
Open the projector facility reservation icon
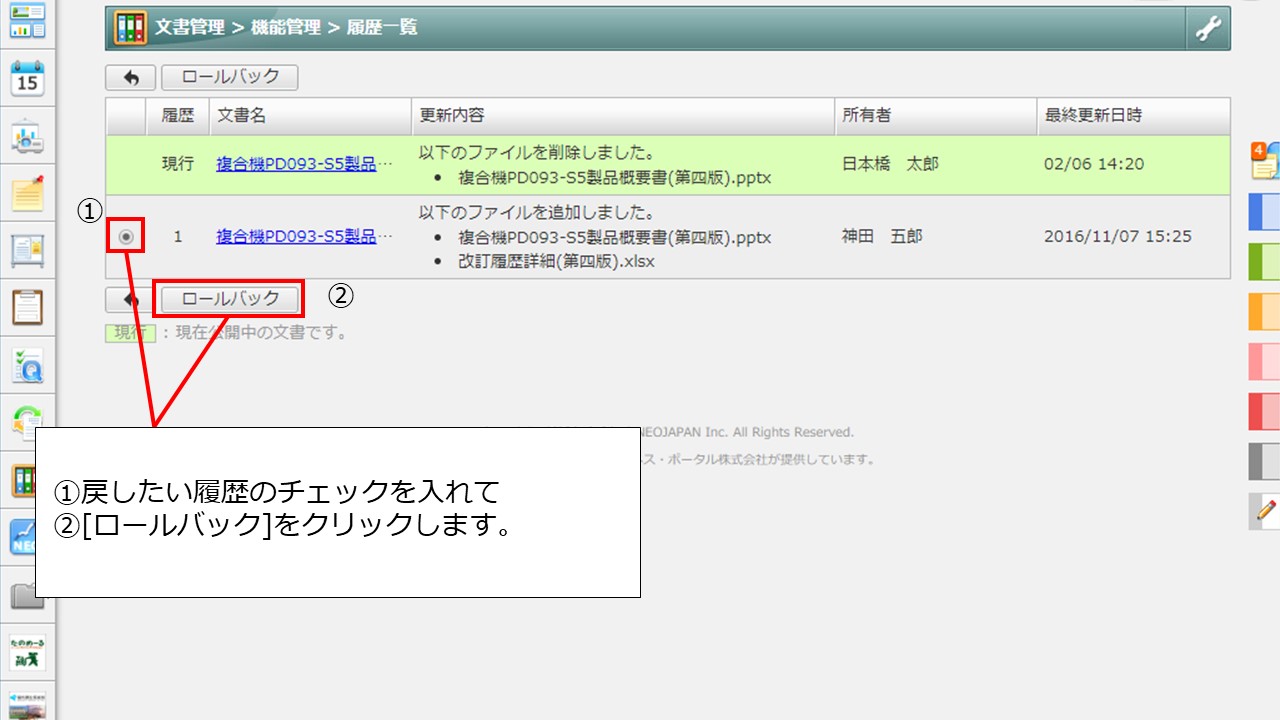27,136
